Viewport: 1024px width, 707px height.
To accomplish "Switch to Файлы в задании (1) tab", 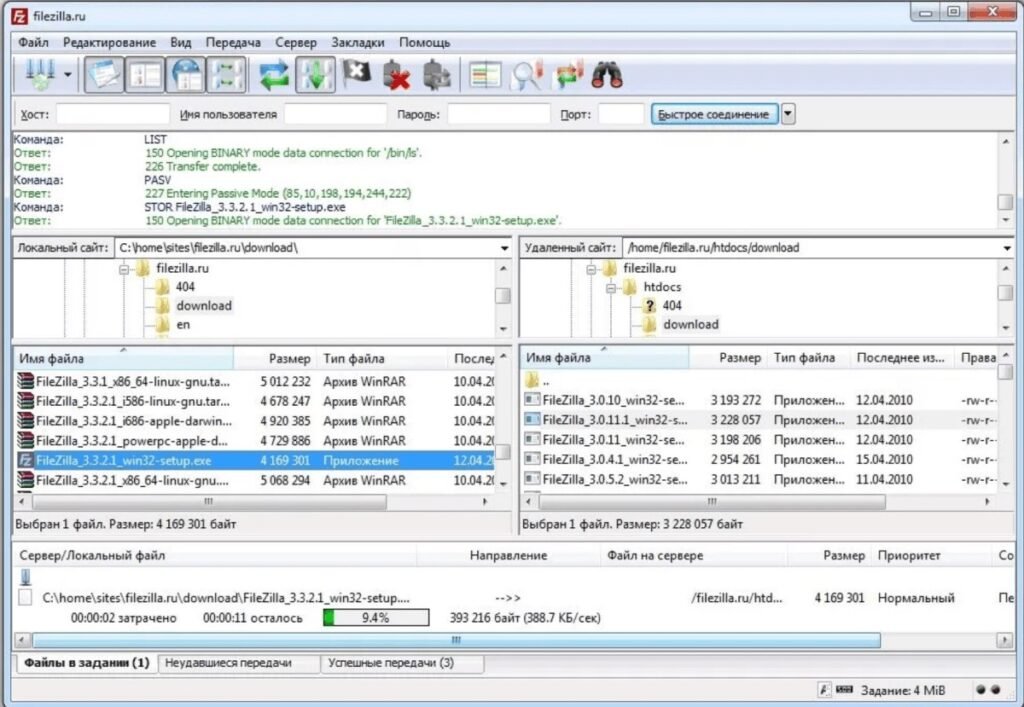I will [x=87, y=663].
